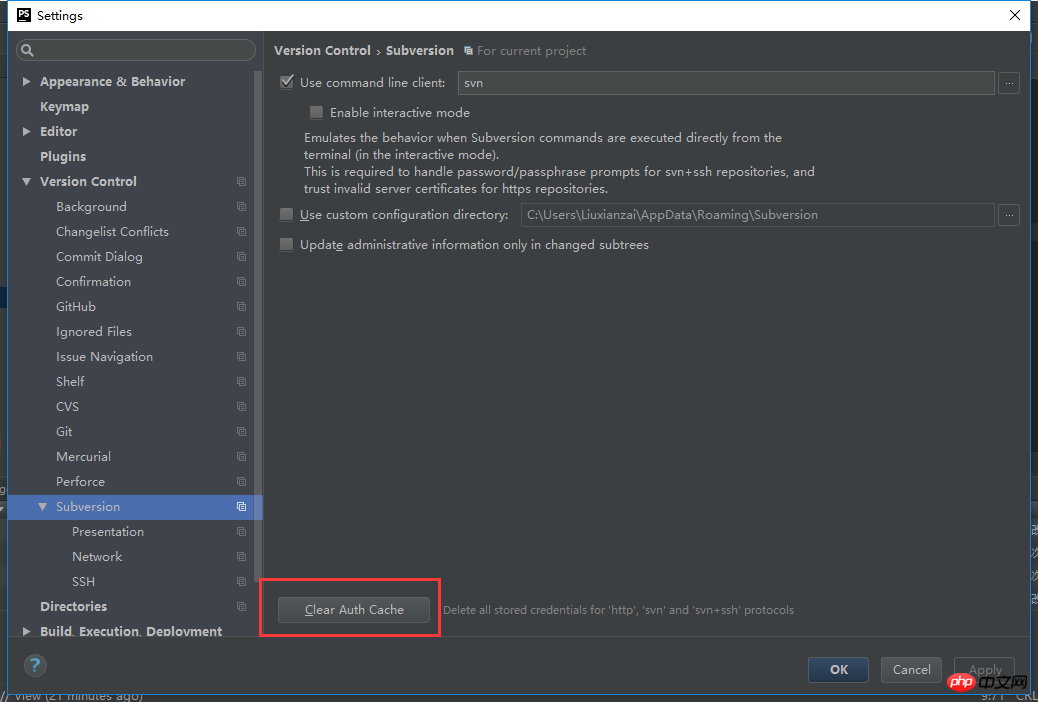Select Background under Version Control
Screen dimensions: 1038x702
pyautogui.click(x=91, y=207)
